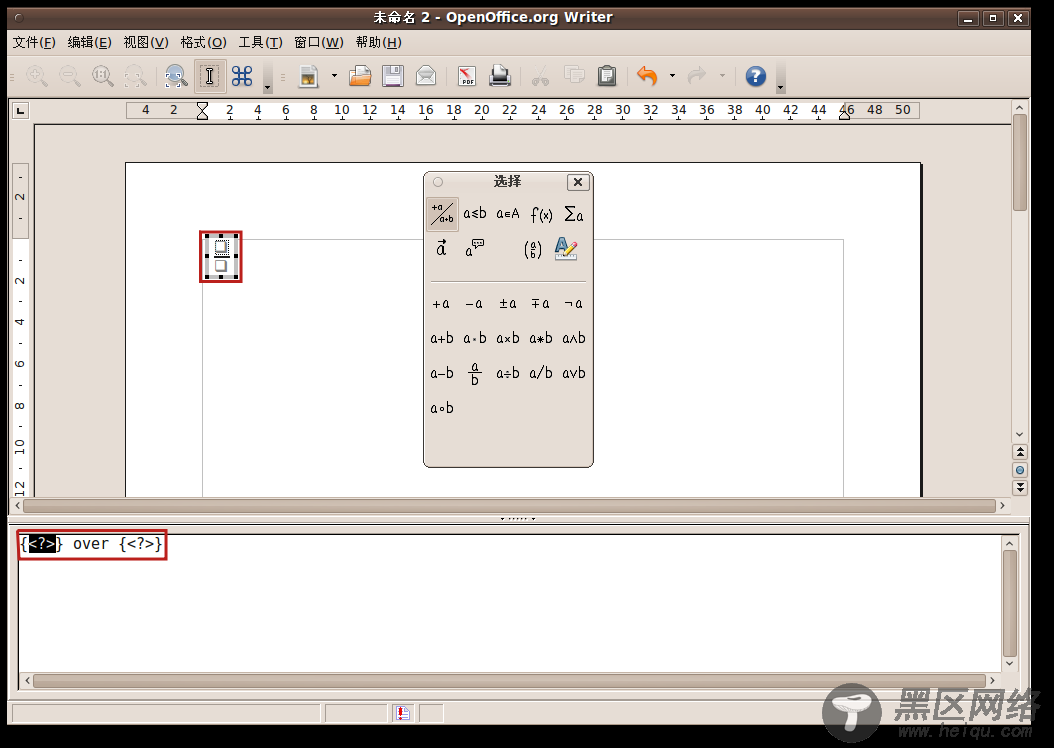
Task: Expand the toolbar overflow arrow after Help
Action: tap(780, 77)
